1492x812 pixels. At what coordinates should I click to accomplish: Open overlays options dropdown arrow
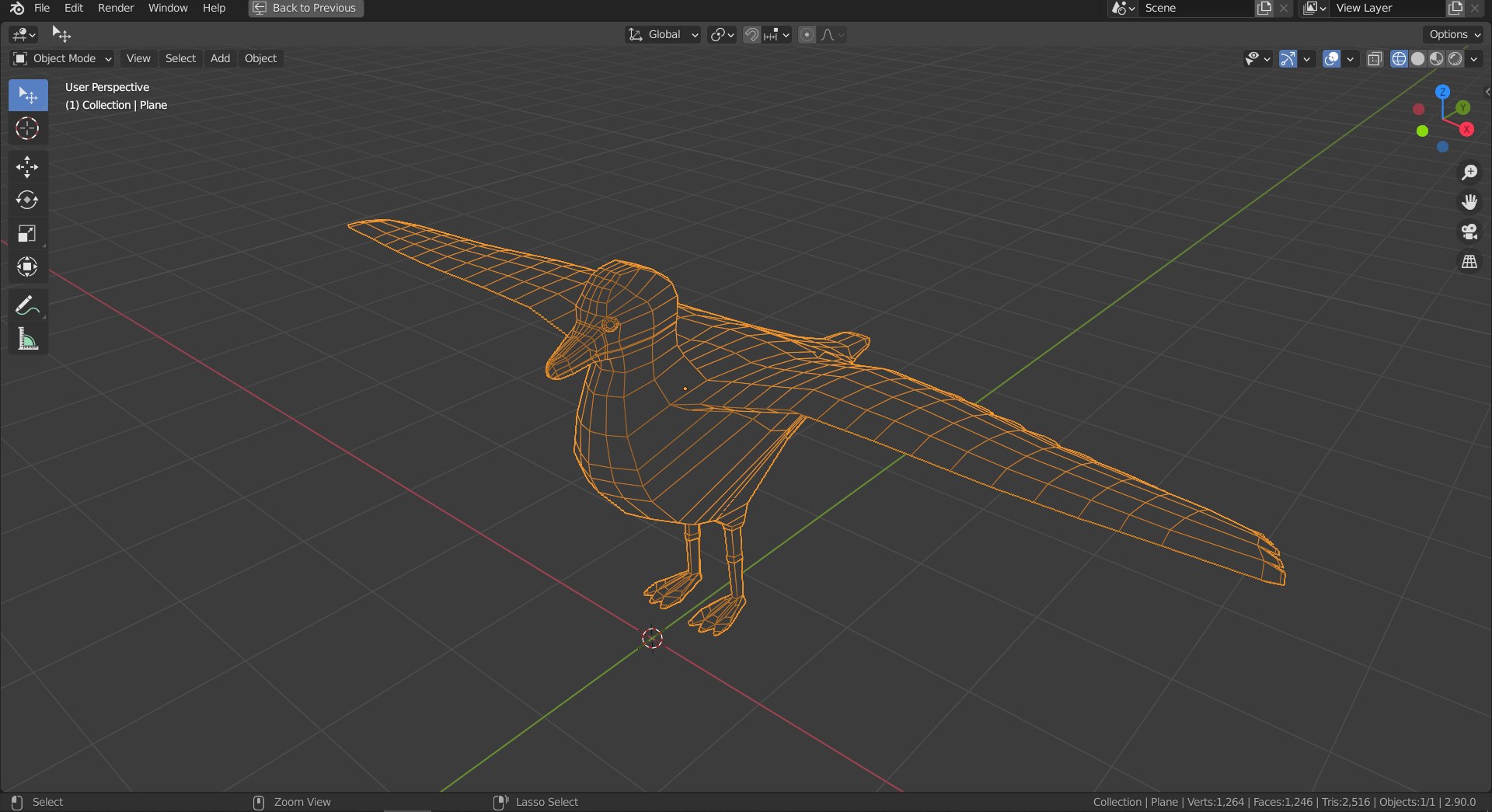coord(1351,58)
